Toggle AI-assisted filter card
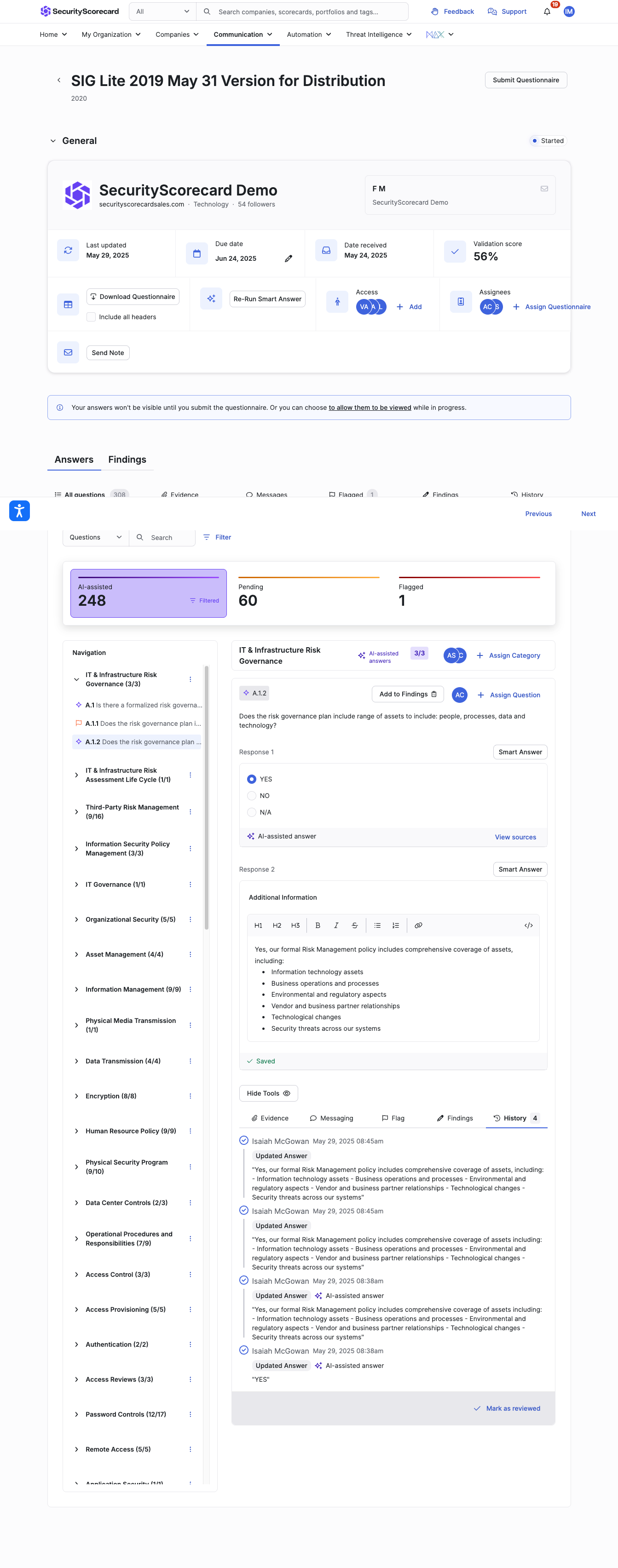618x1568 pixels. pyautogui.click(x=149, y=593)
